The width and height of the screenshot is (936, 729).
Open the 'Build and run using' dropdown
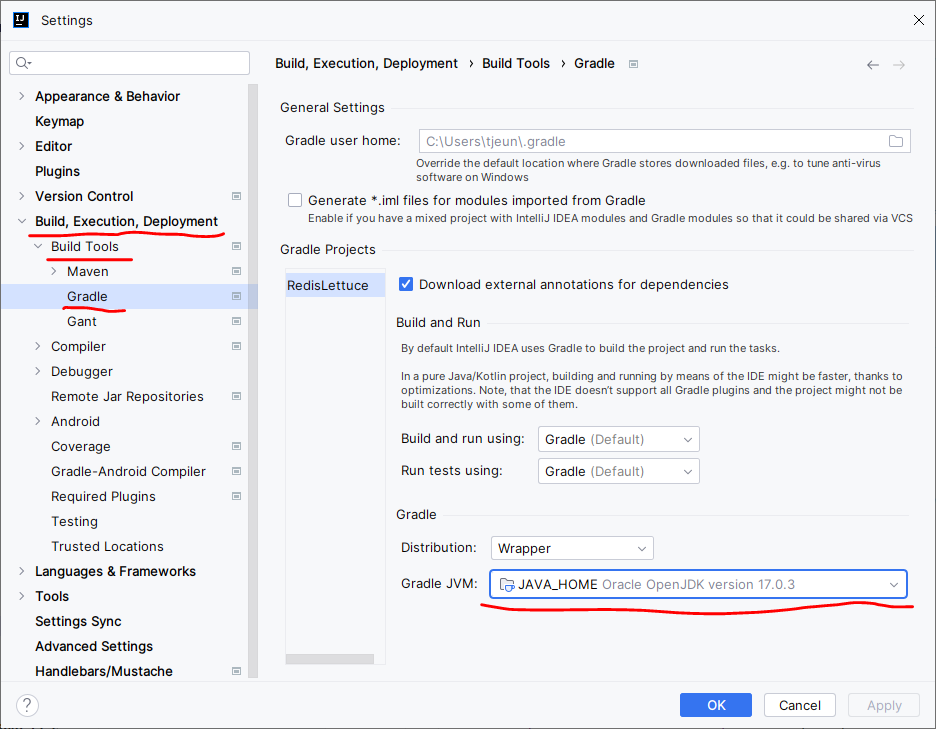click(618, 438)
